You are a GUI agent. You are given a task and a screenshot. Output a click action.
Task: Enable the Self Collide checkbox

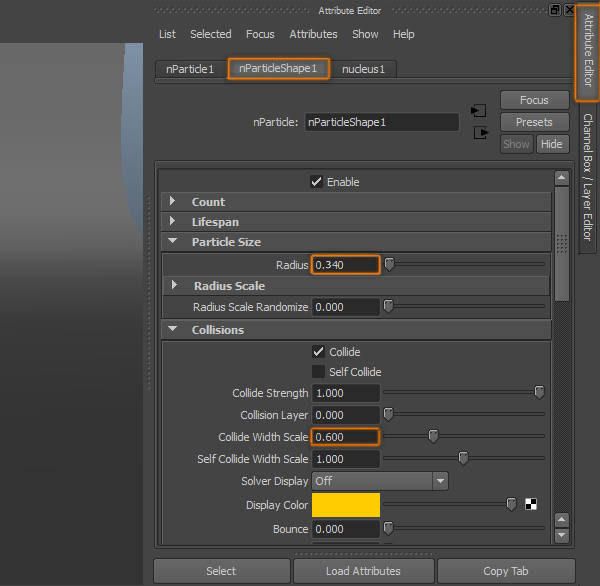point(318,372)
